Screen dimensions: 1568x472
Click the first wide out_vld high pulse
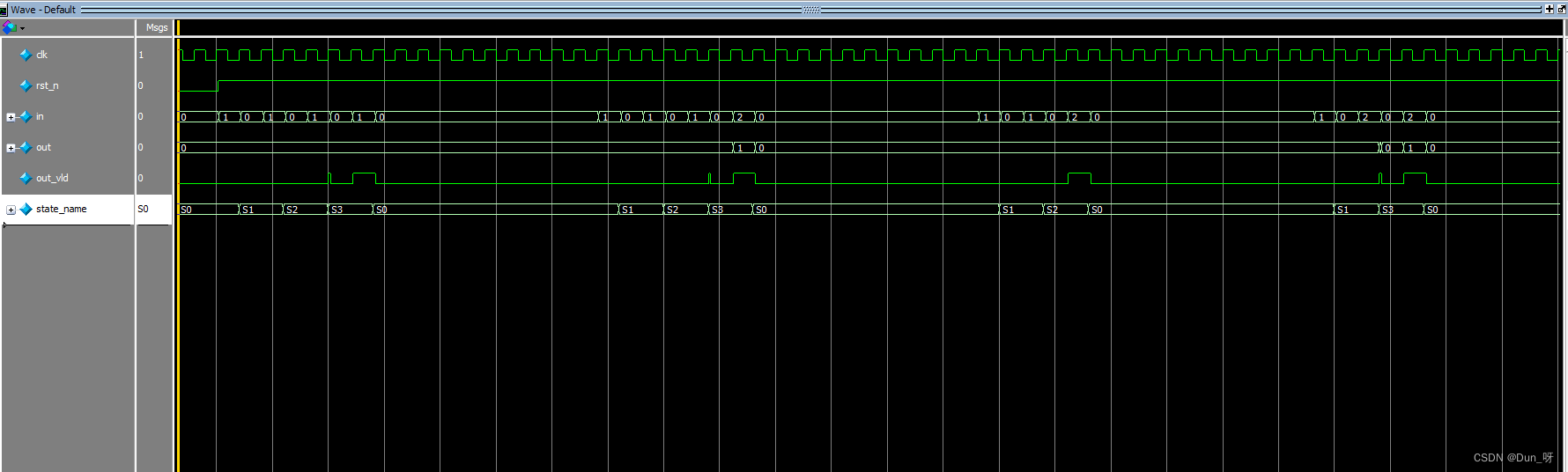364,179
